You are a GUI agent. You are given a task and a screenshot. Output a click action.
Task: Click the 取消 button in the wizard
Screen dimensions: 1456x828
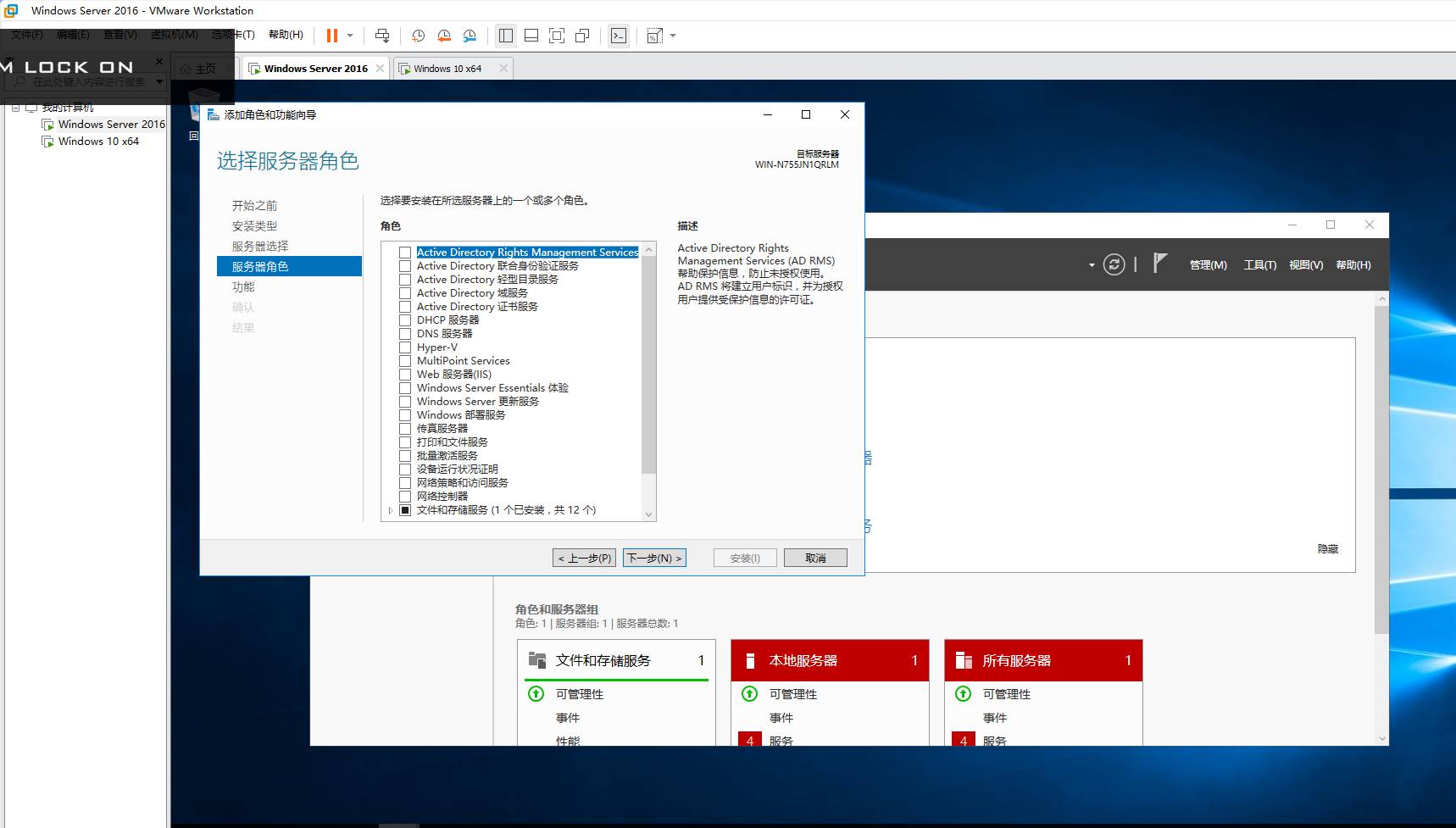[x=814, y=558]
